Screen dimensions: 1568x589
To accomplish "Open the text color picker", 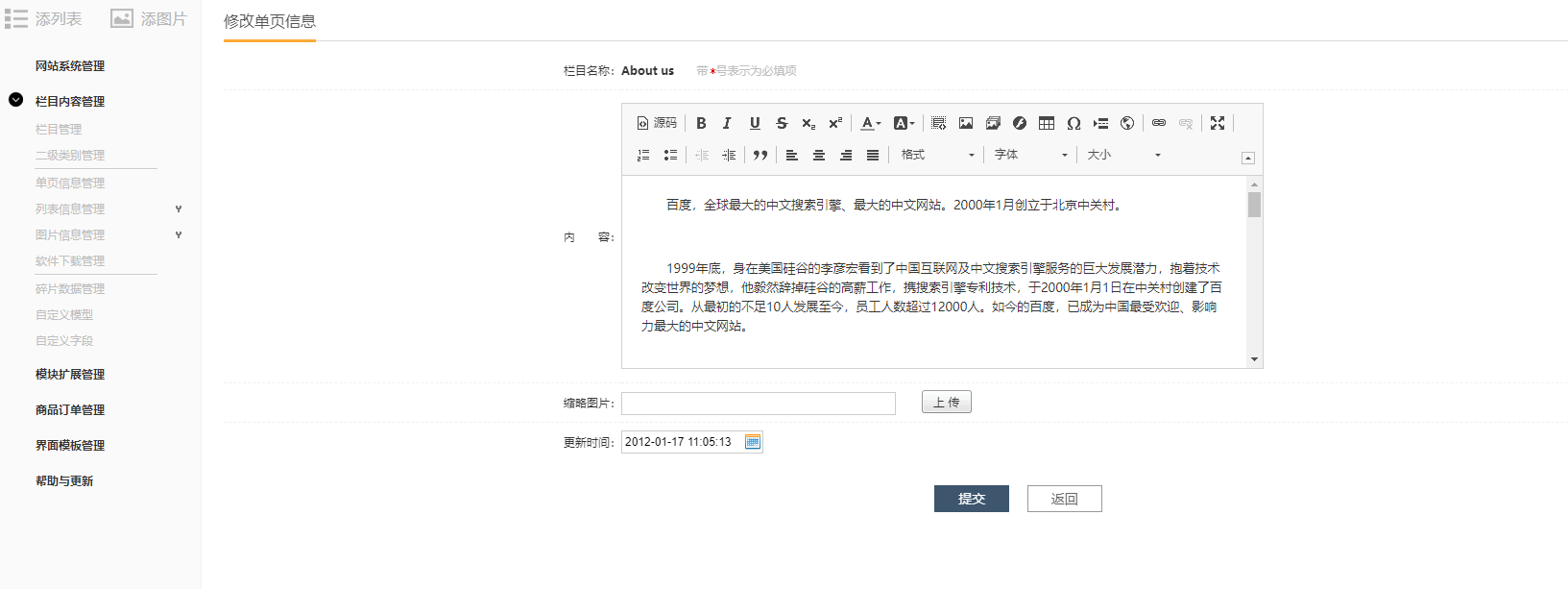I will [x=870, y=123].
